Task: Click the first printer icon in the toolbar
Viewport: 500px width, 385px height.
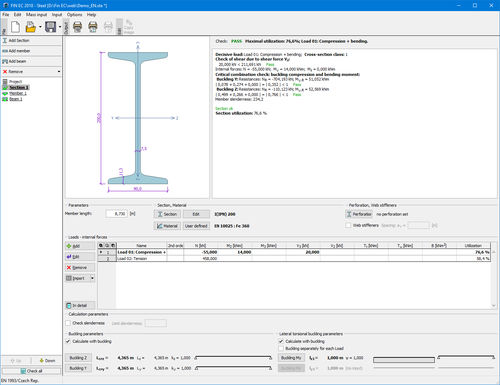Action: [77, 27]
